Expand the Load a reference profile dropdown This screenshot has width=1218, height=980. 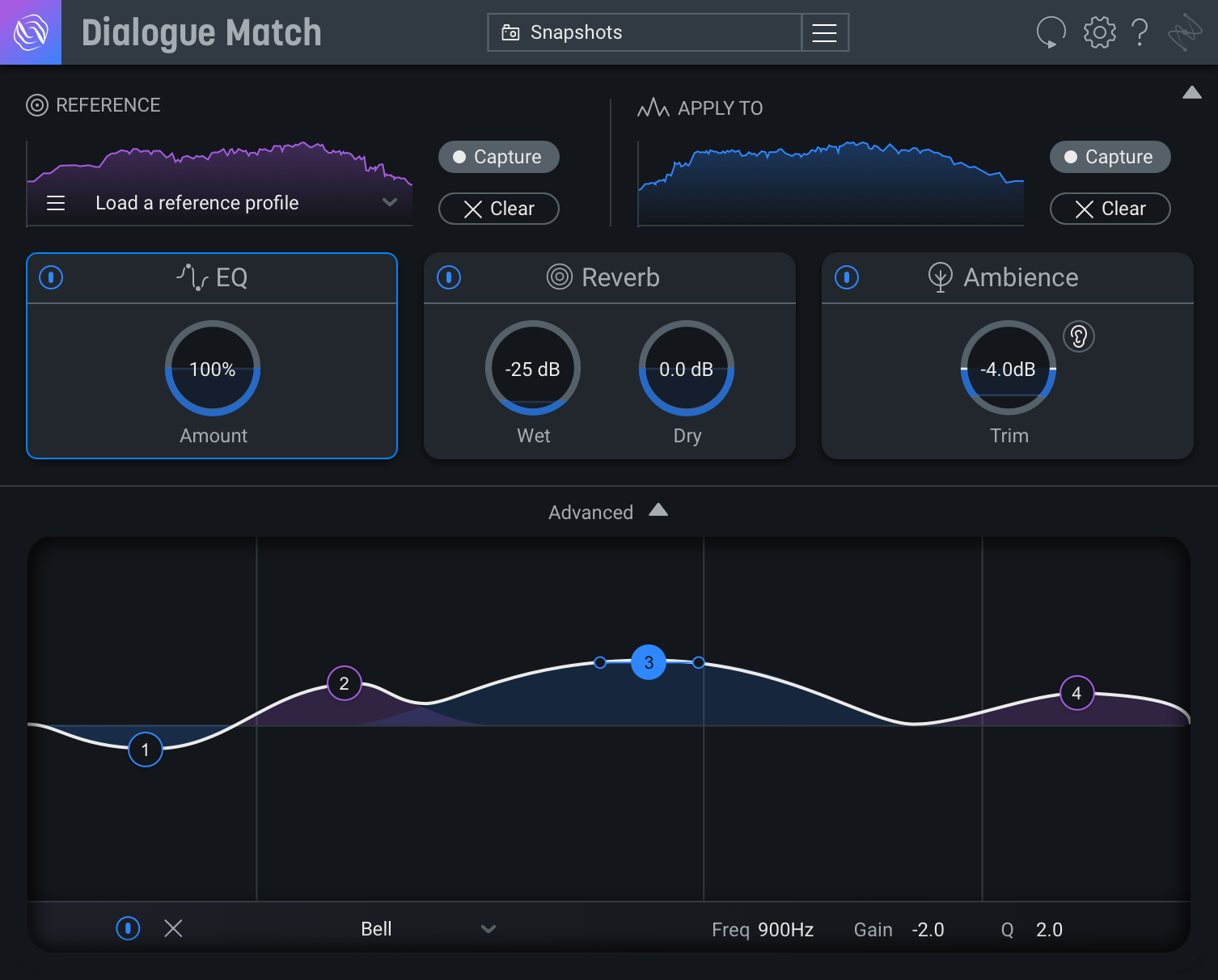[x=390, y=203]
